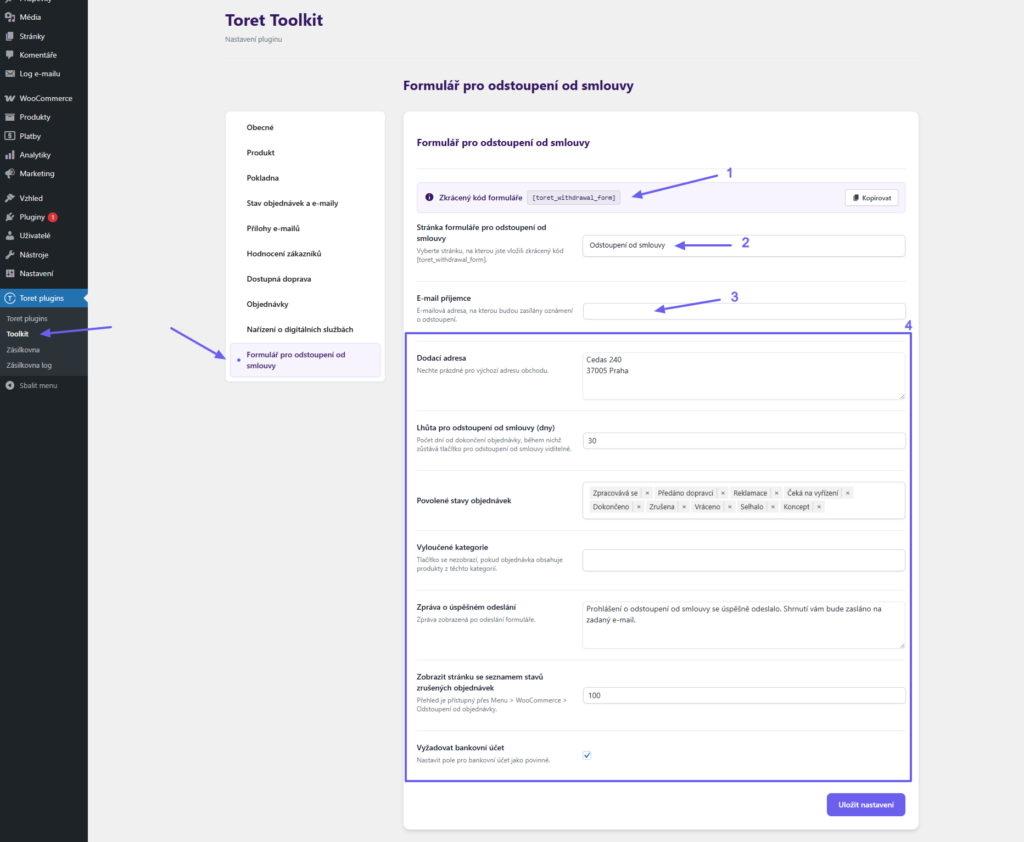The width and height of the screenshot is (1024, 842).
Task: Click the Nástroje wrench icon
Action: click(10, 255)
